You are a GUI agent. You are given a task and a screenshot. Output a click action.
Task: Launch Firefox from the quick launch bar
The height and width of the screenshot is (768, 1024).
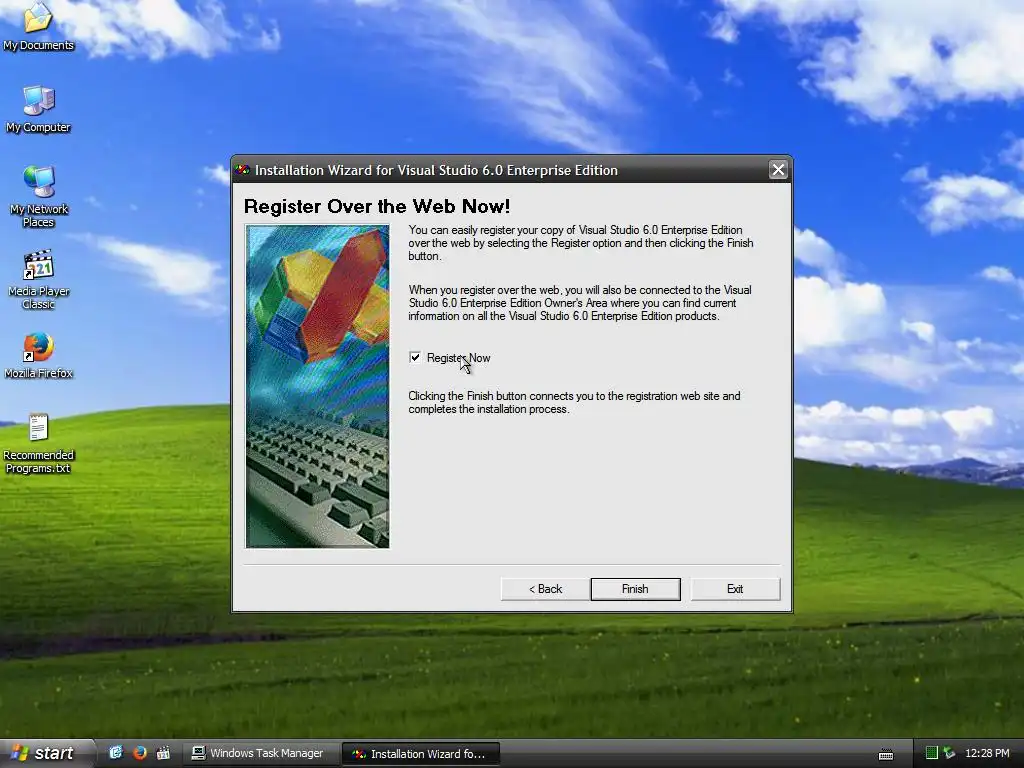(x=140, y=752)
